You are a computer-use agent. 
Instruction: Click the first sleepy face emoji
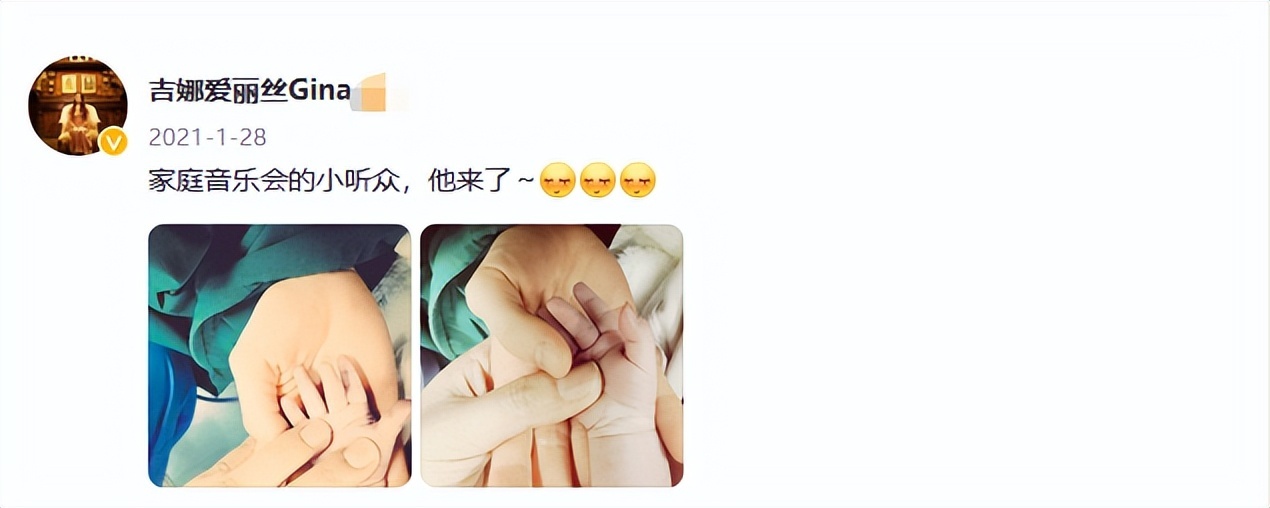coord(557,181)
